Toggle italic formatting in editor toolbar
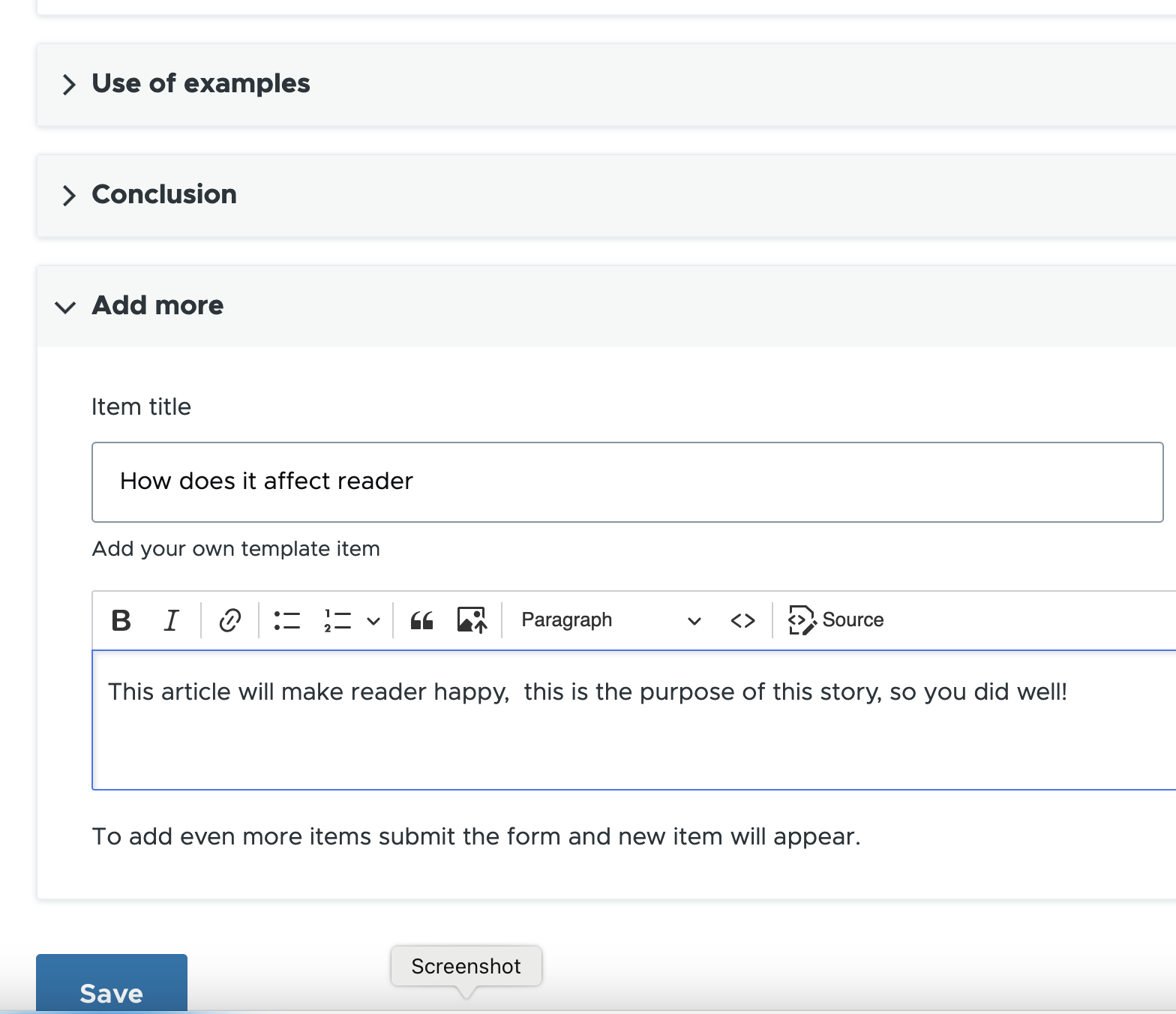 pyautogui.click(x=171, y=620)
